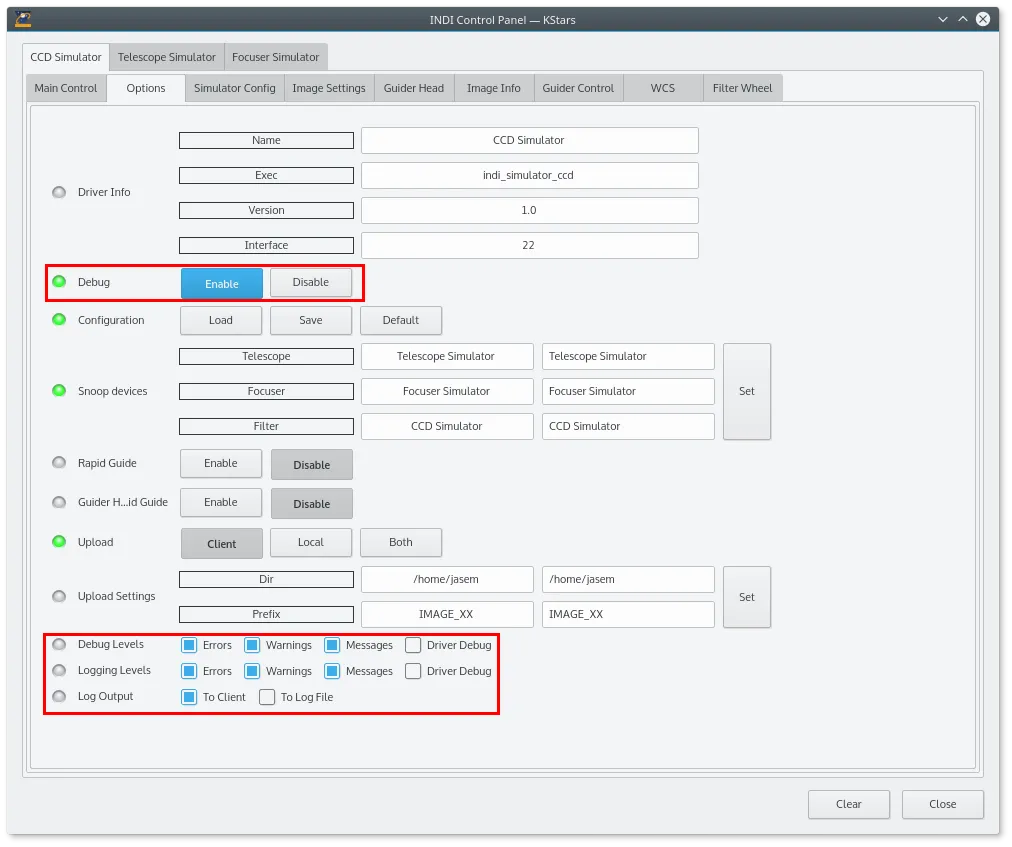Click the Debug Levels status light
This screenshot has width=1012, height=847.
[x=59, y=644]
